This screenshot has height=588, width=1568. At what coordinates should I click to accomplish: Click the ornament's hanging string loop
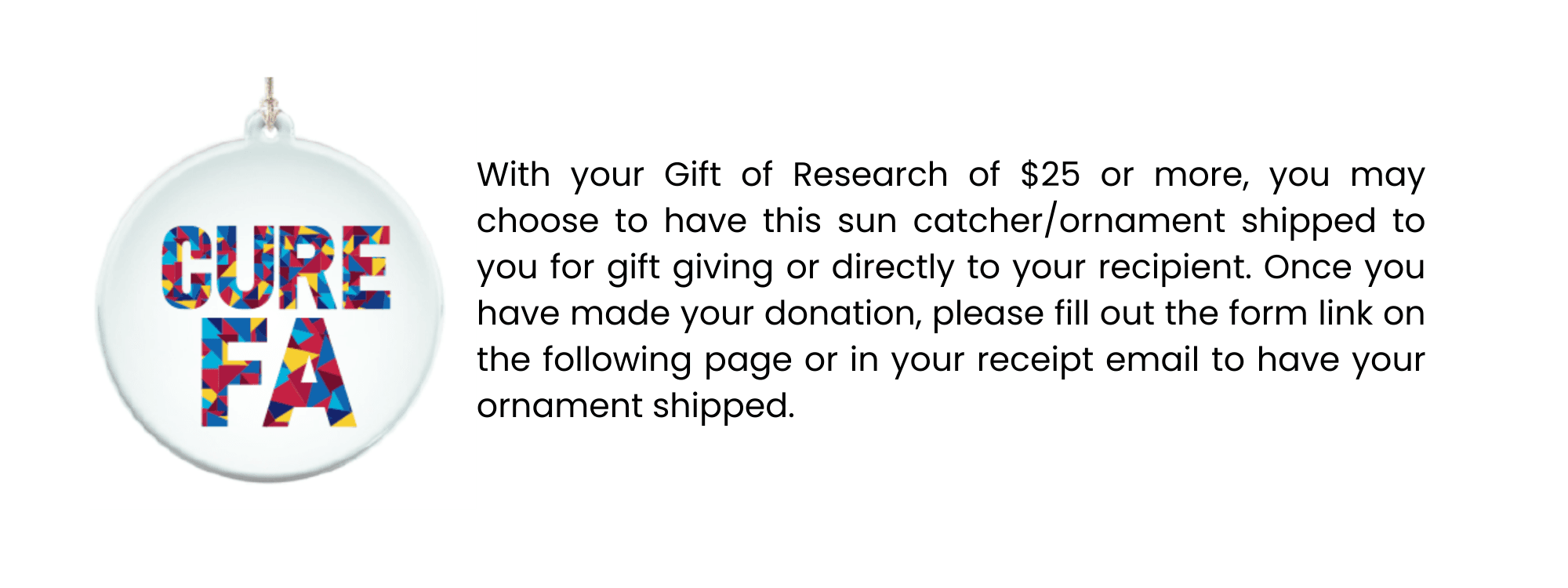point(270,106)
